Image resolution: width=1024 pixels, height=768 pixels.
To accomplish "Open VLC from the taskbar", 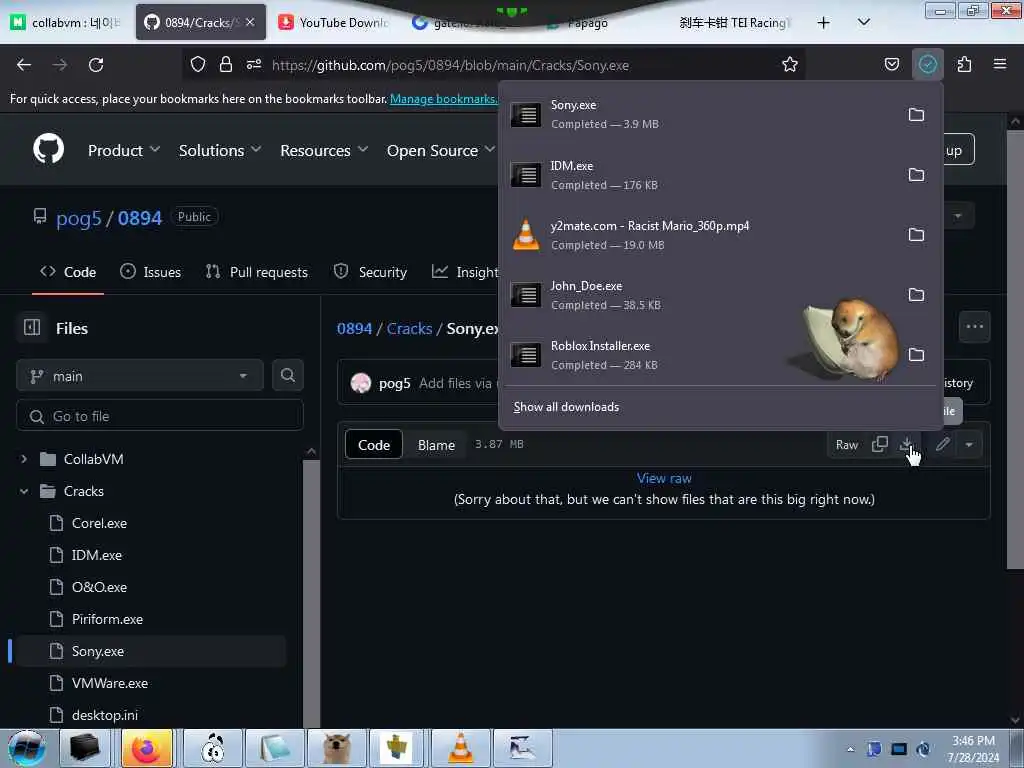I will pyautogui.click(x=460, y=748).
